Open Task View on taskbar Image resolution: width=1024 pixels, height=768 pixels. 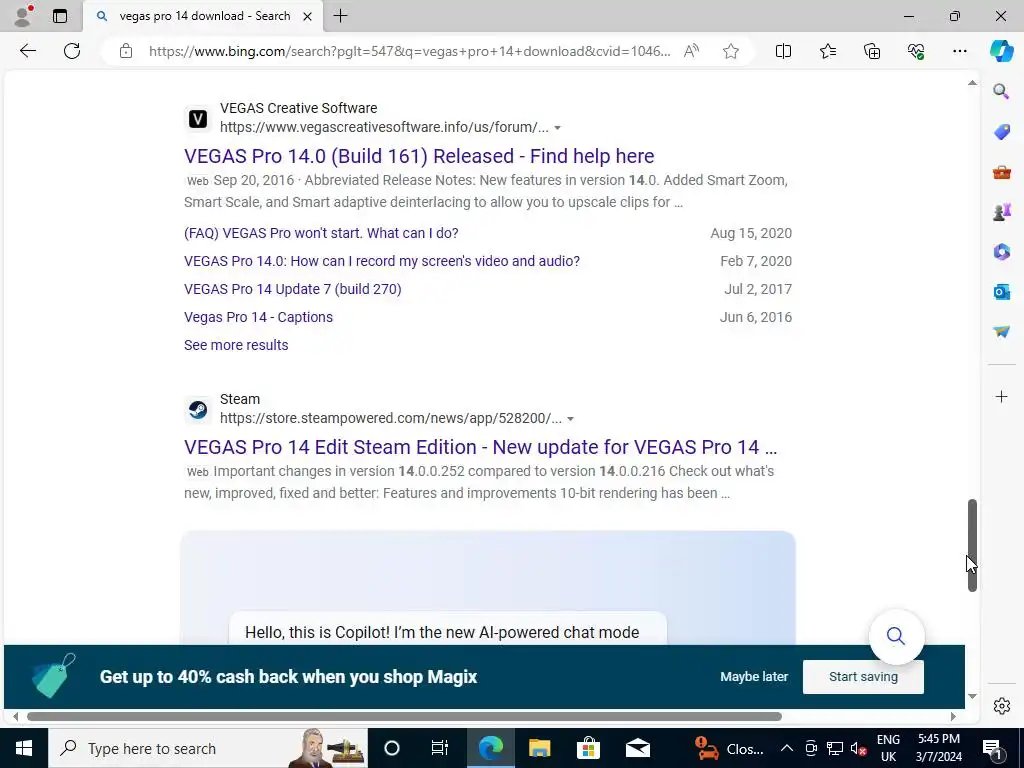pyautogui.click(x=440, y=748)
